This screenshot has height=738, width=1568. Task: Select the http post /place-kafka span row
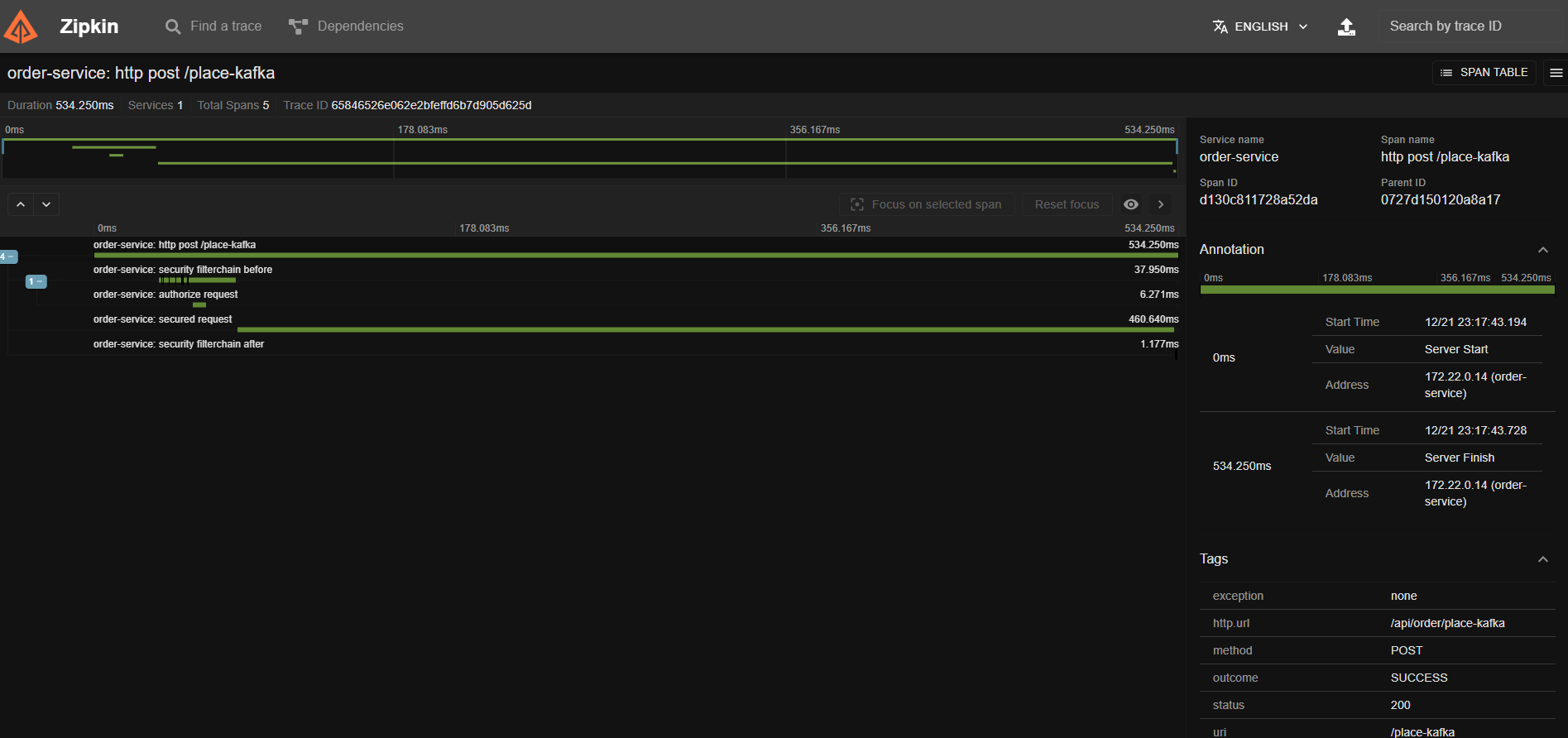[592, 249]
